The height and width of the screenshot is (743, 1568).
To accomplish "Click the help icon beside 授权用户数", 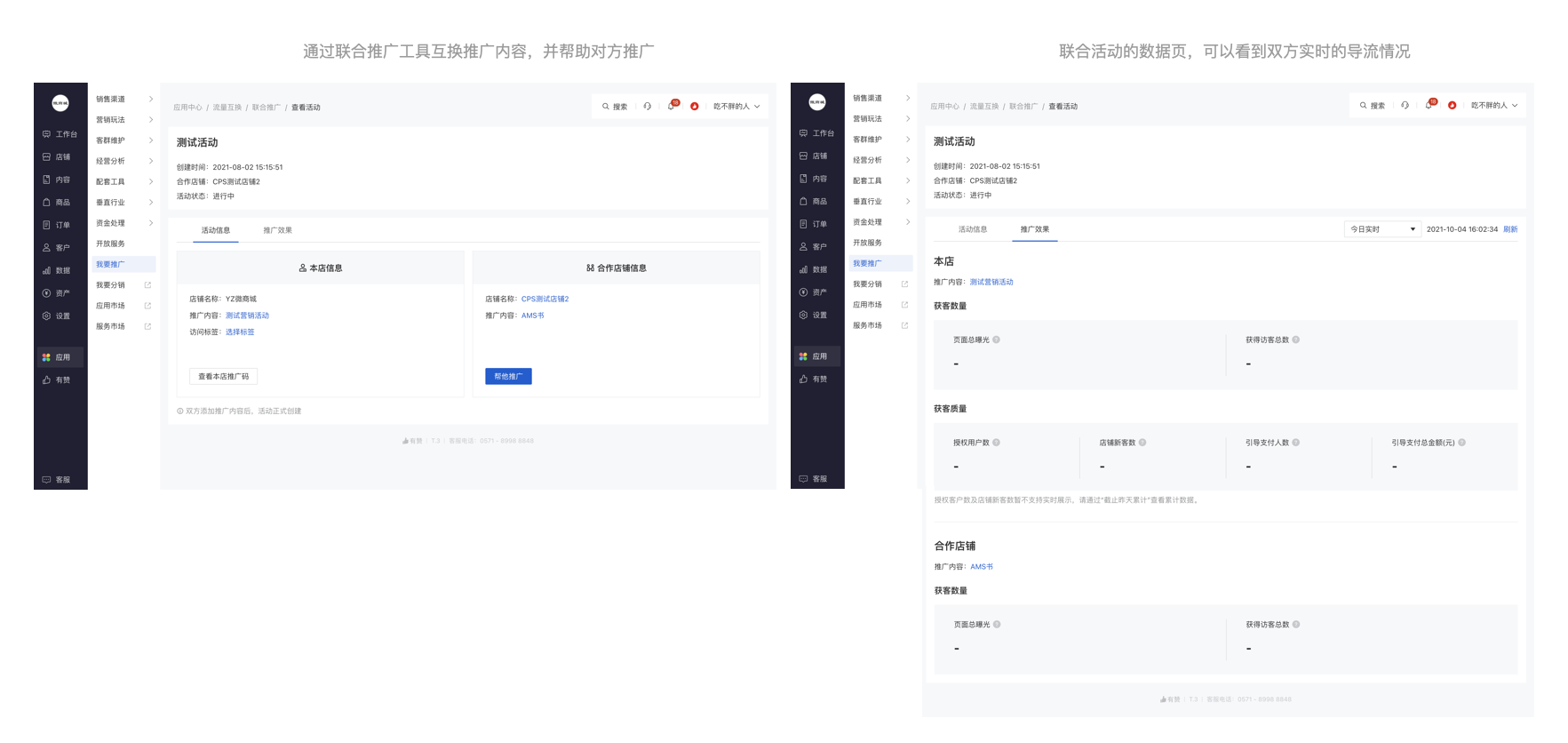I will pyautogui.click(x=996, y=443).
